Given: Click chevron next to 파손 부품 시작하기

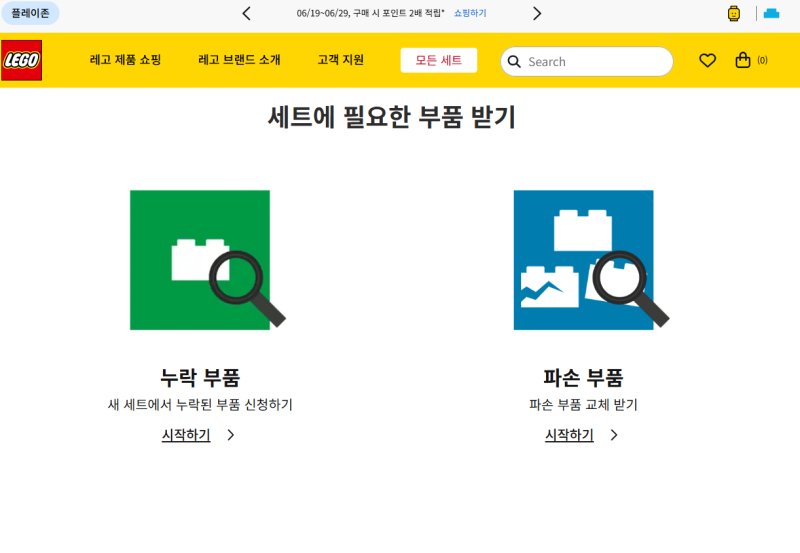Looking at the screenshot, I should [614, 435].
